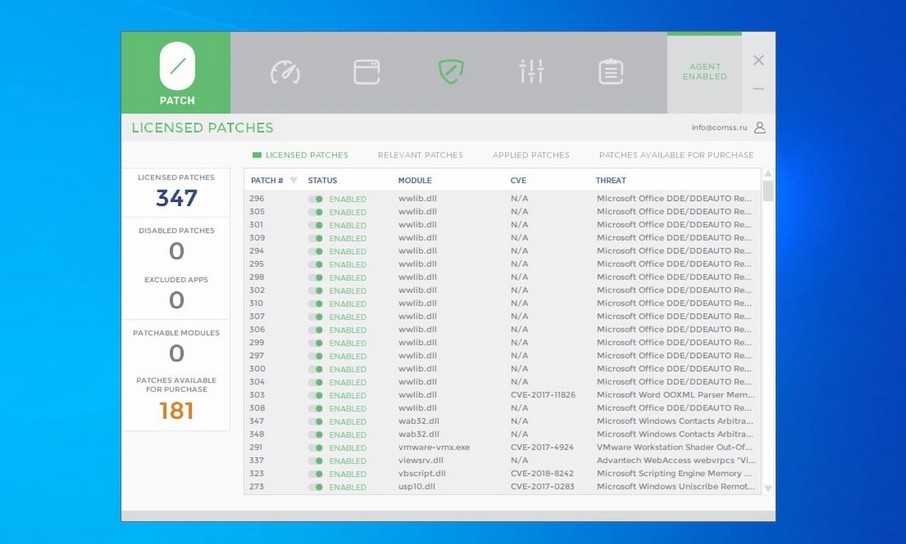
Task: Open PATCHES AVAILABLE FOR PURCHASE tab
Action: point(676,155)
